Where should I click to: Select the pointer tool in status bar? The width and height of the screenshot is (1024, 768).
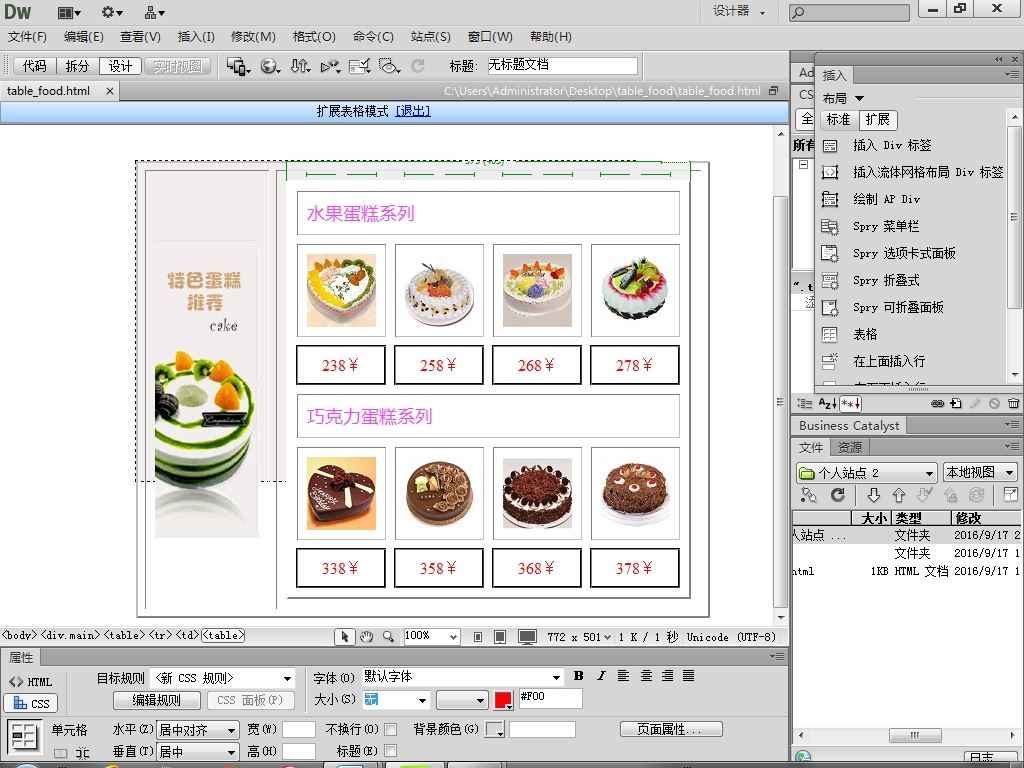click(344, 637)
